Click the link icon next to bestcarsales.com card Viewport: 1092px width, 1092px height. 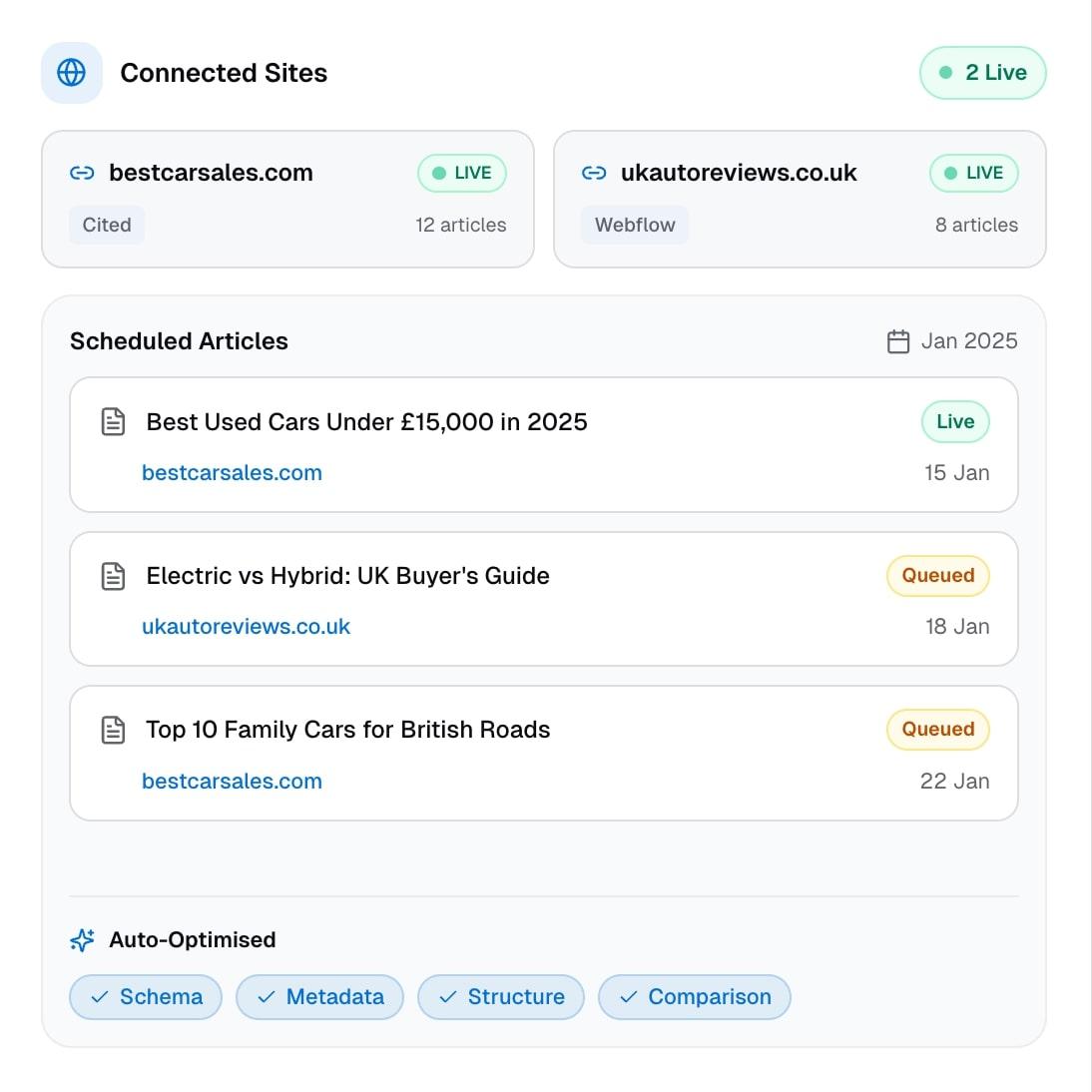tap(82, 173)
